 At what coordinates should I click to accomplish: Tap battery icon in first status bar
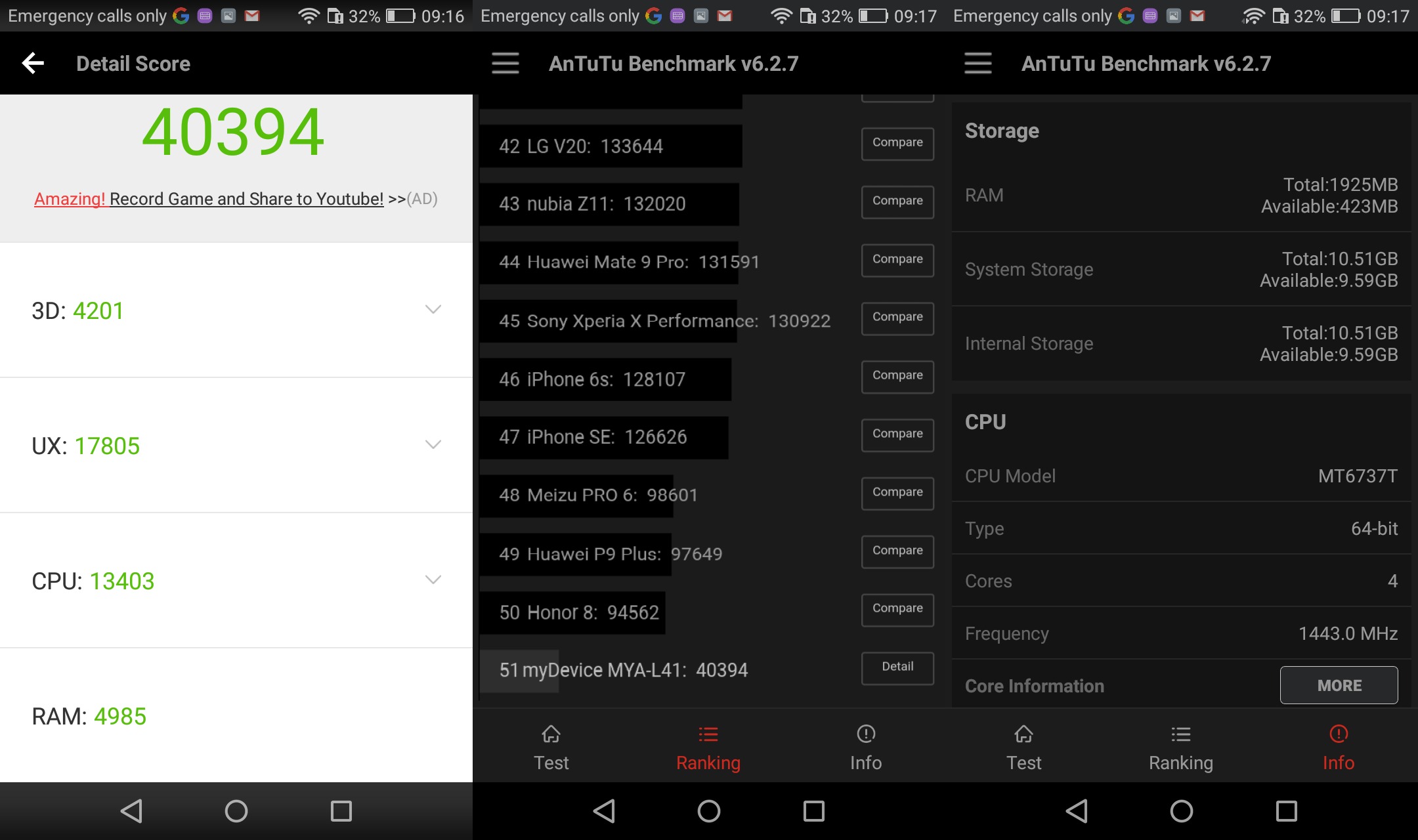click(x=400, y=16)
